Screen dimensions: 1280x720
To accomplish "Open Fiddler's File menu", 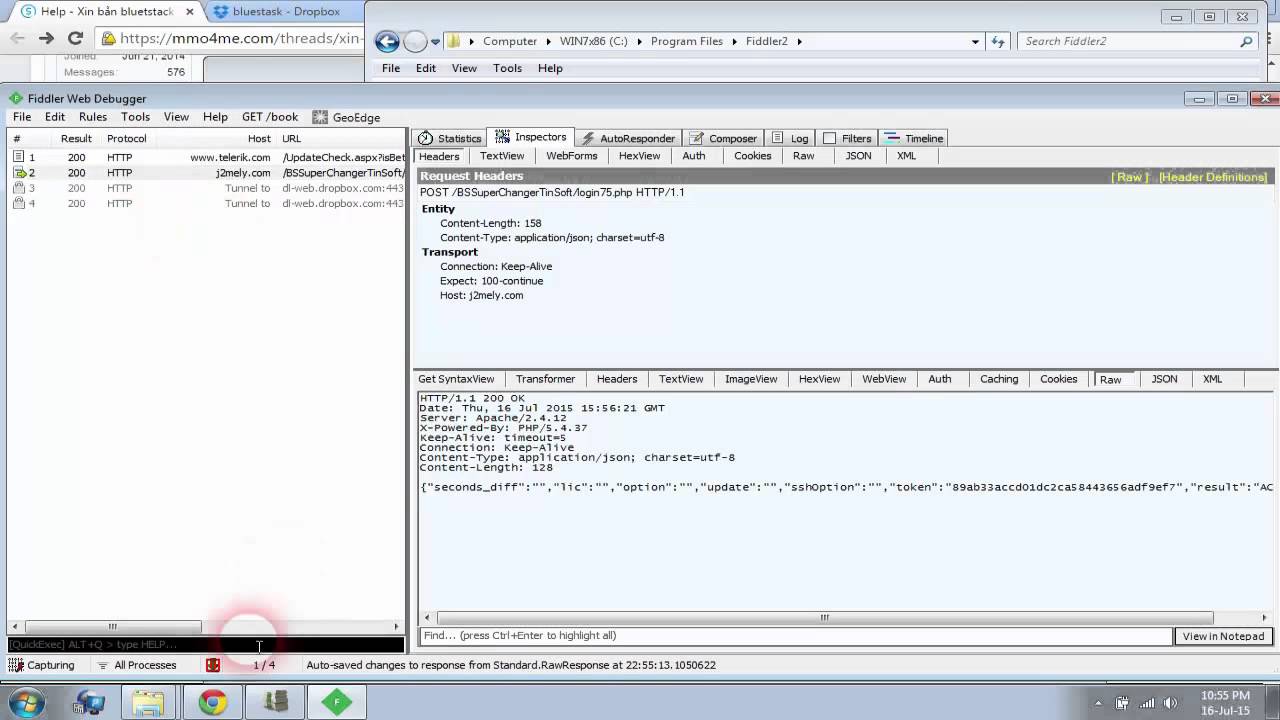I will click(x=22, y=117).
